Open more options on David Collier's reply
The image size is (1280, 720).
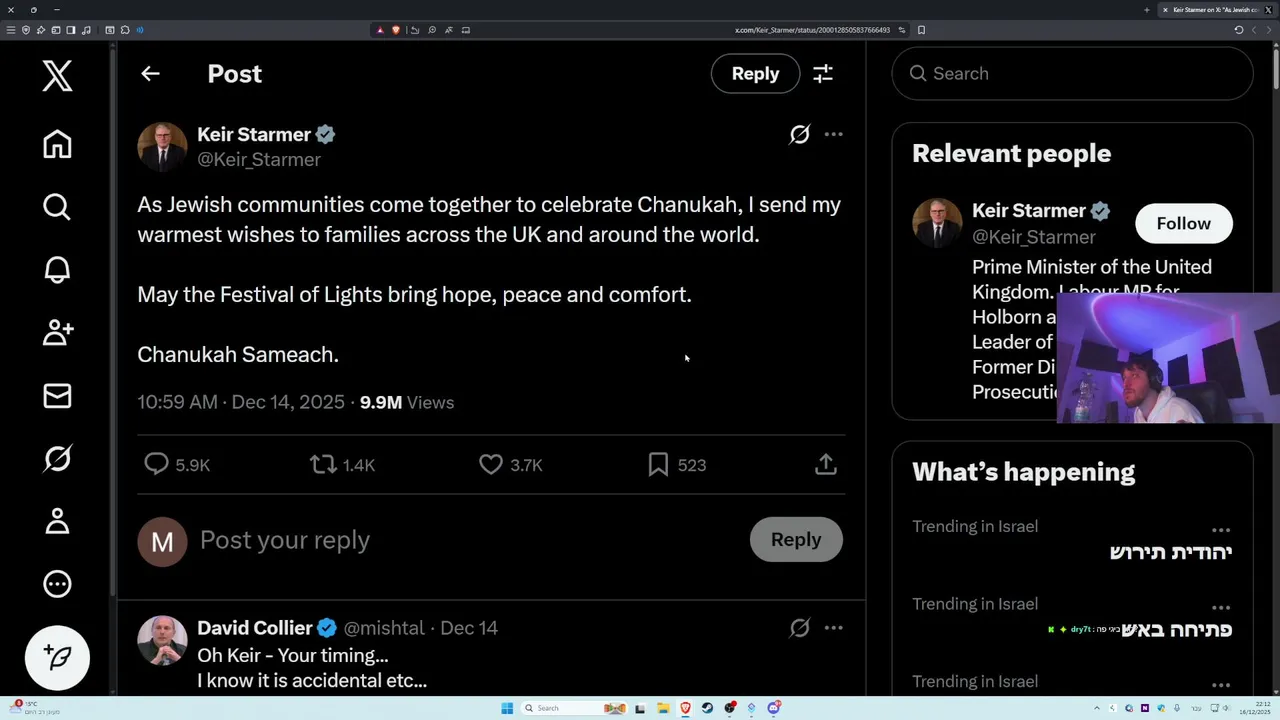click(833, 628)
